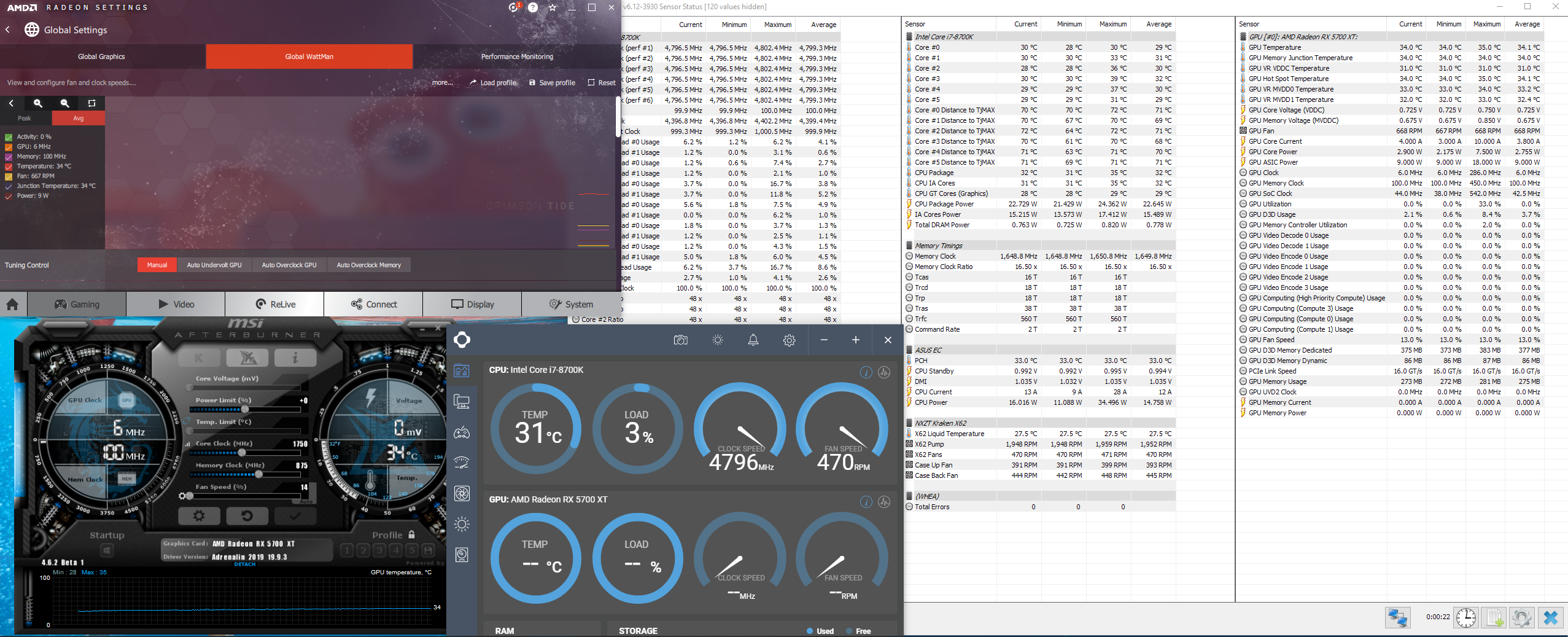The height and width of the screenshot is (637, 1568).
Task: Open NZXT CAM settings gear in header
Action: click(x=790, y=340)
